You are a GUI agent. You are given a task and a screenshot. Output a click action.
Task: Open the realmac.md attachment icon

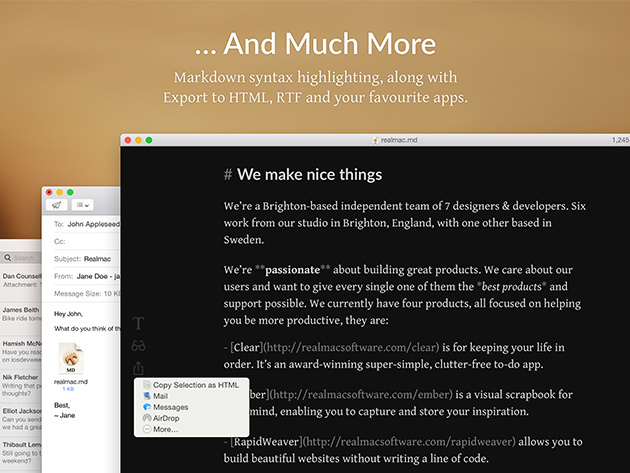[x=71, y=358]
